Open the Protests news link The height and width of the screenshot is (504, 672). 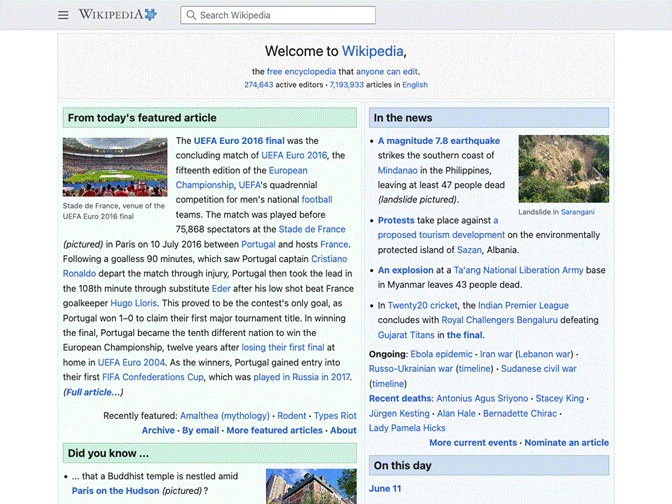(396, 220)
